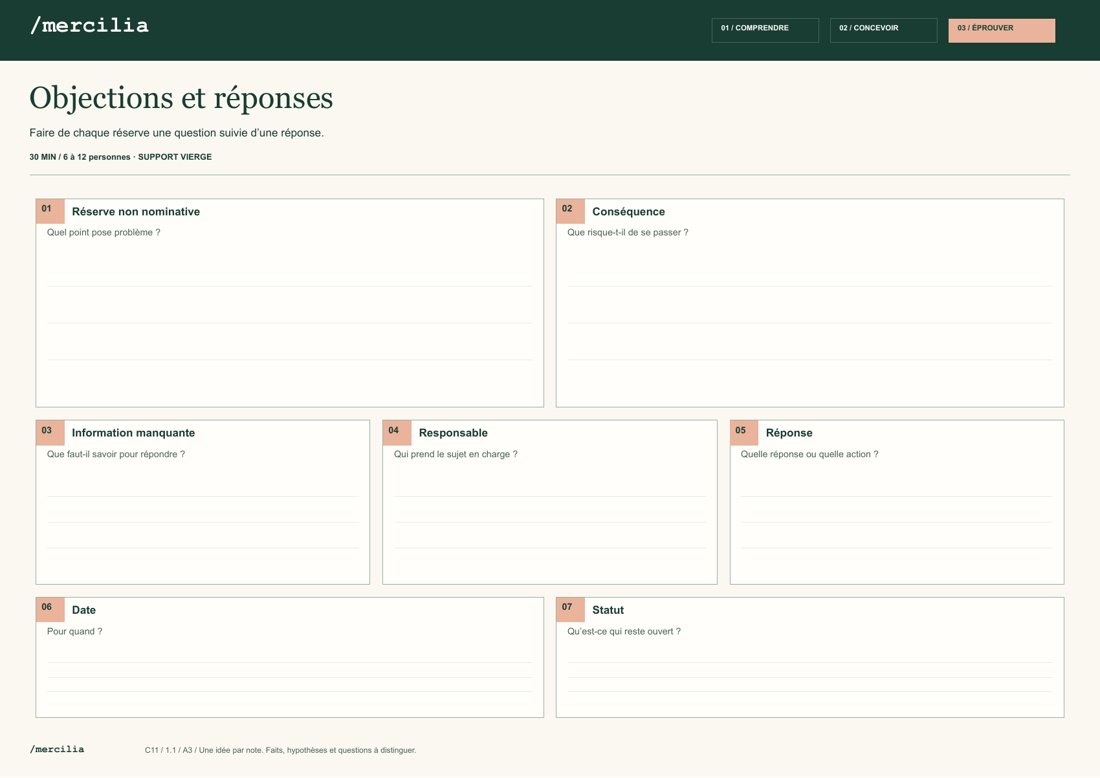Click the 'Conséquence' heading
The image size is (1100, 778).
(x=629, y=212)
